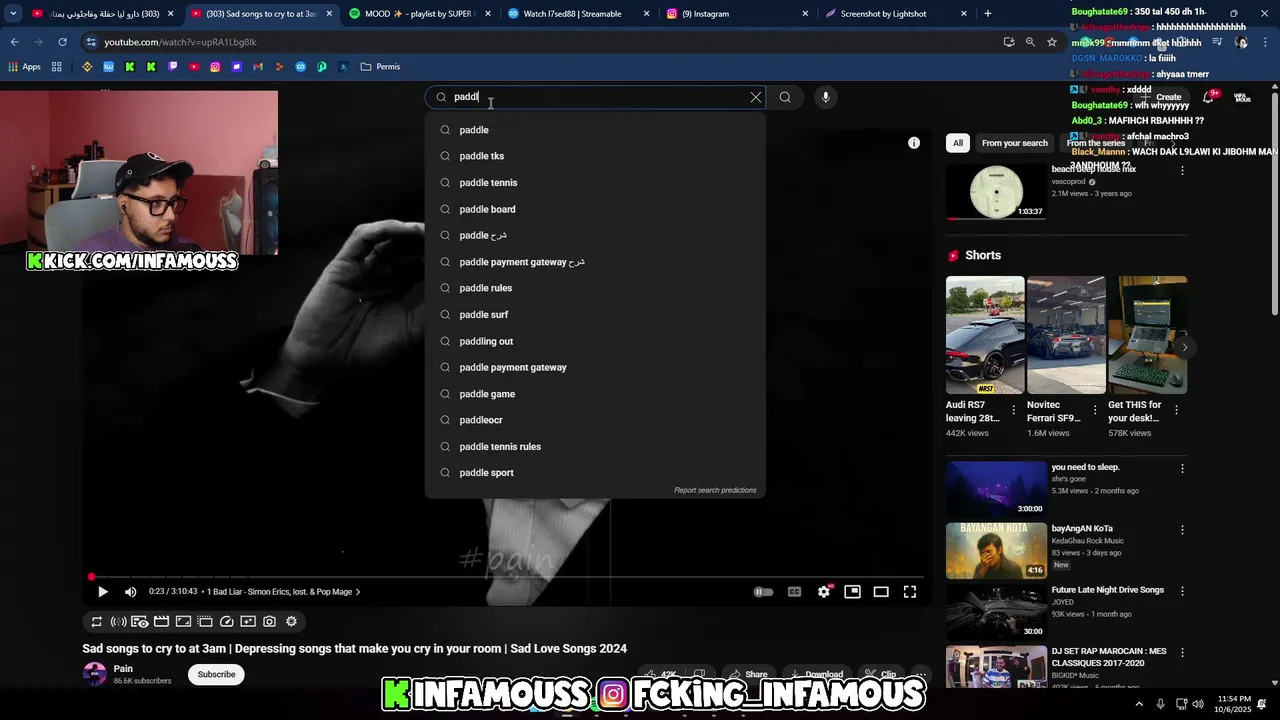
Task: Open the 'Permis' bookmarks folder
Action: pyautogui.click(x=380, y=67)
